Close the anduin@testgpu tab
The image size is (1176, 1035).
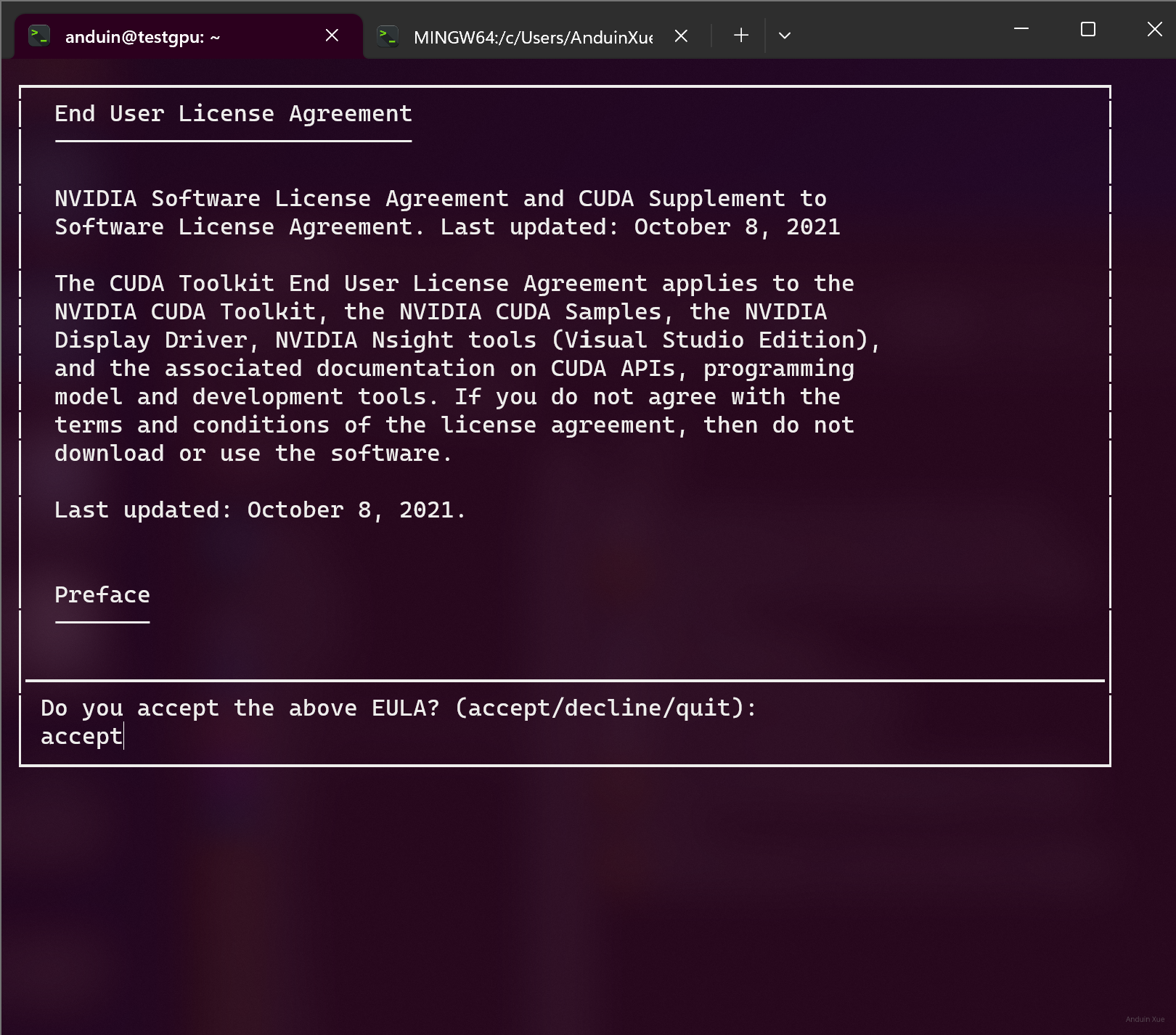[x=332, y=36]
